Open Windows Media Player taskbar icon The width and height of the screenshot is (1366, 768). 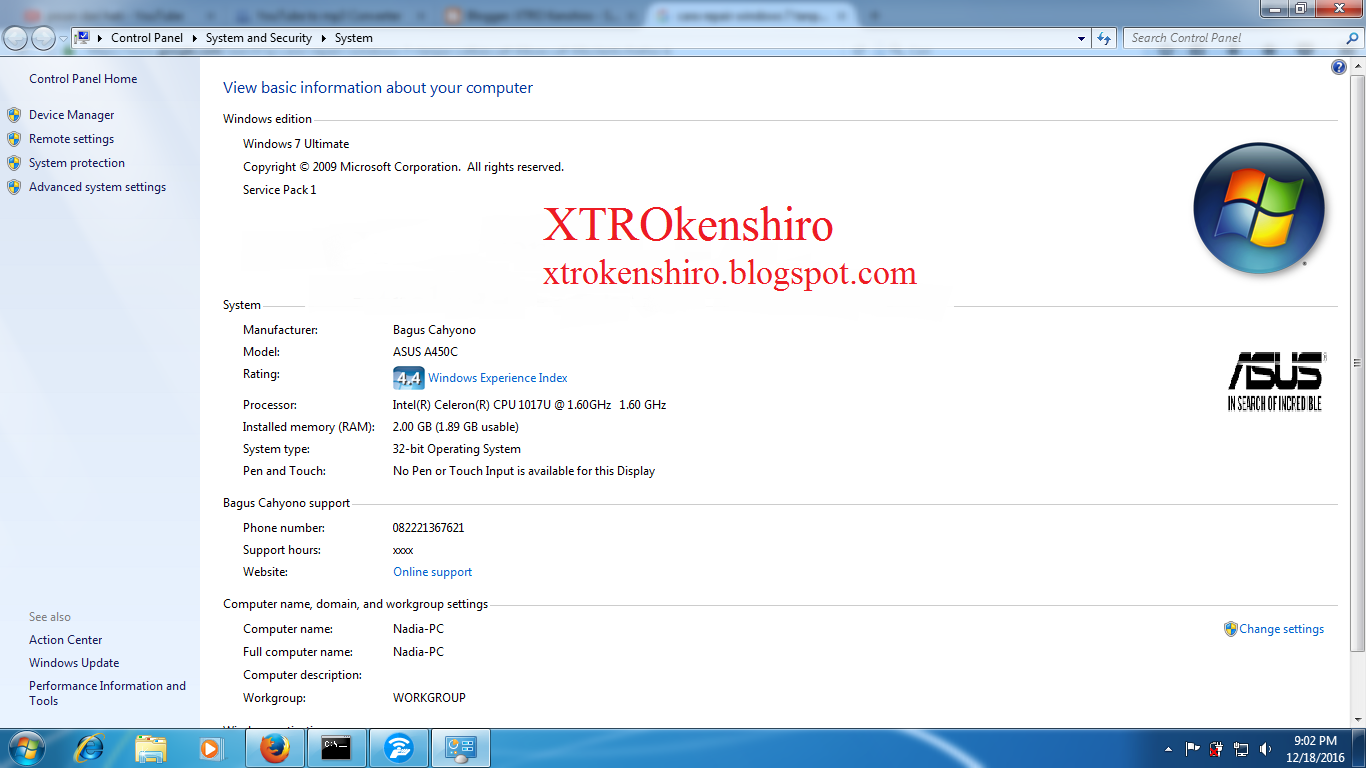pos(210,748)
